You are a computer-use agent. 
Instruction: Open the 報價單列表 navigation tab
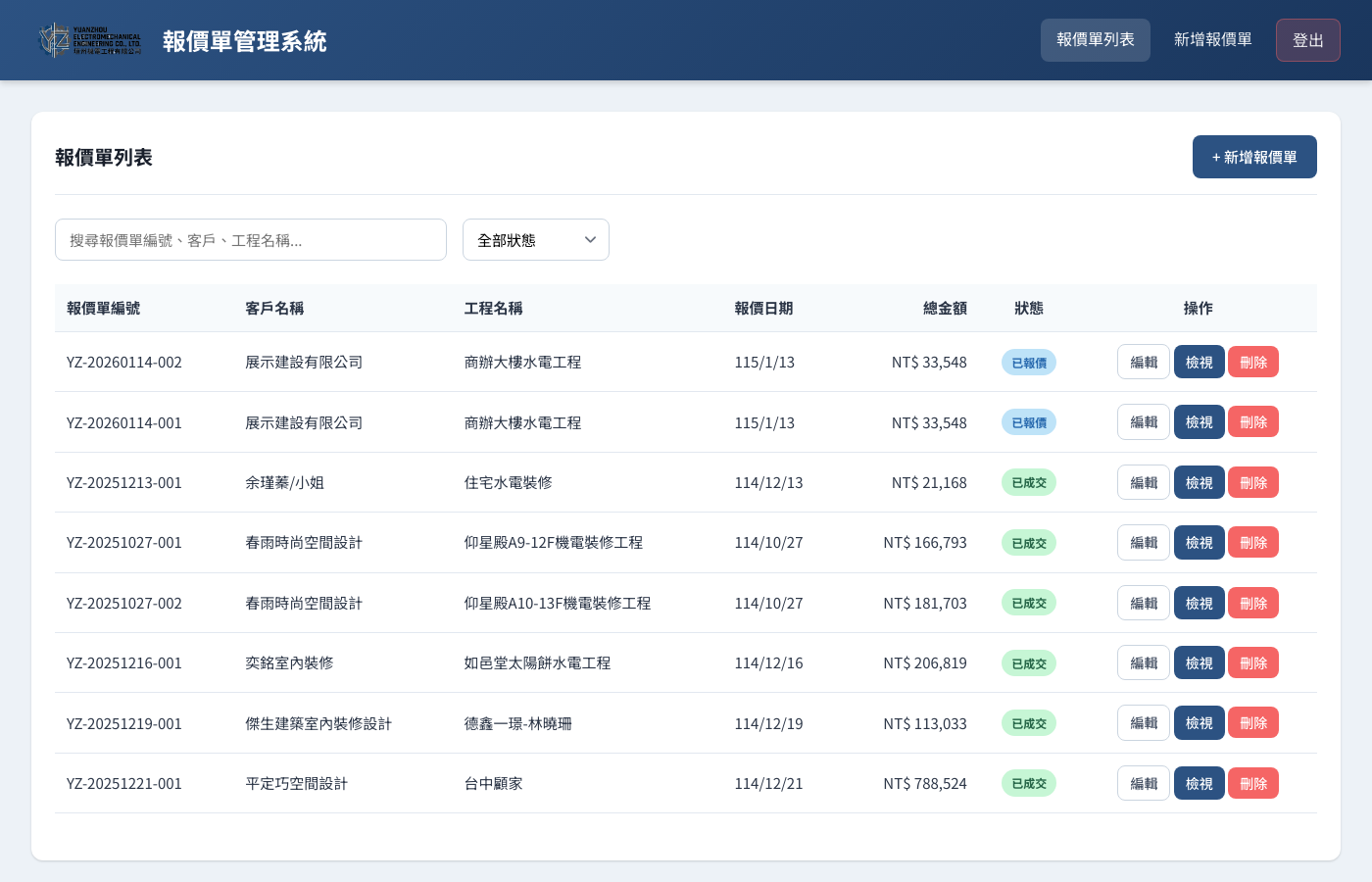1095,40
